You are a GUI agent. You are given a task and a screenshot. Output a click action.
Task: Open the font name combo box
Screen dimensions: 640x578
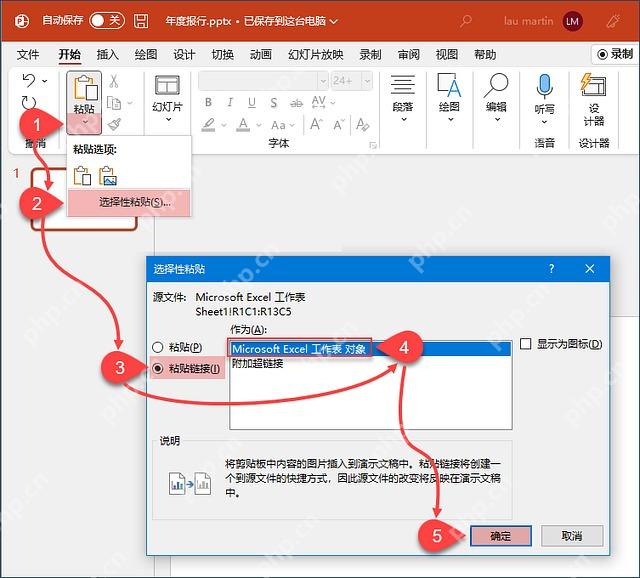click(x=263, y=81)
